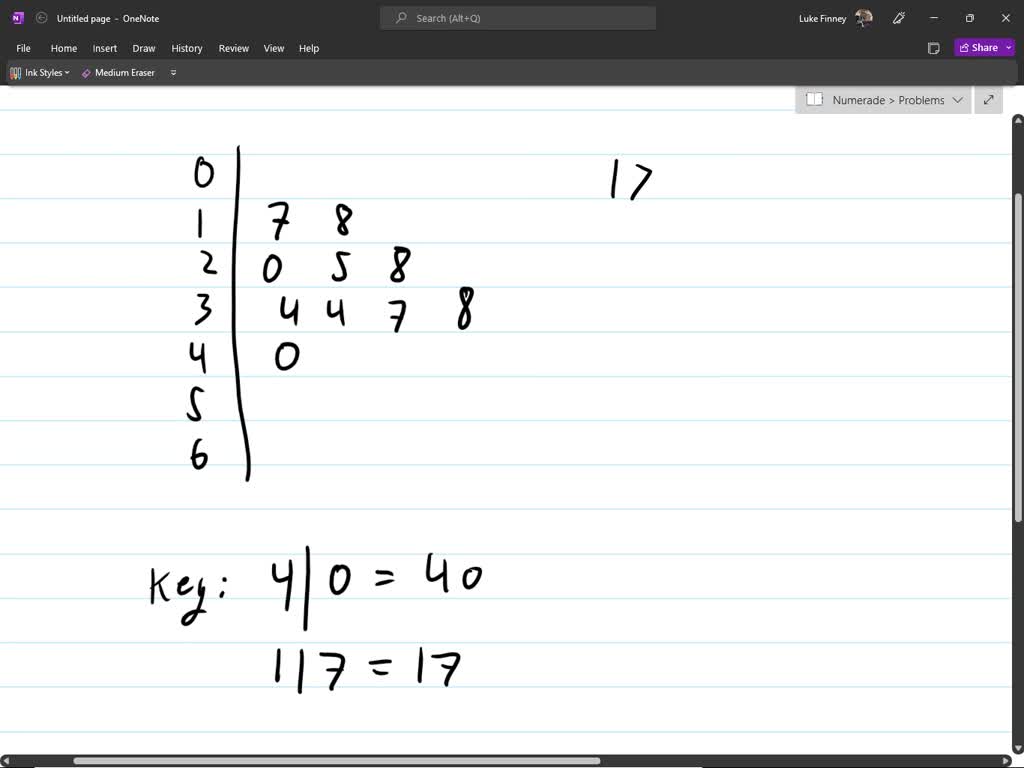The height and width of the screenshot is (768, 1024).
Task: Open the Draw tab
Action: click(144, 48)
